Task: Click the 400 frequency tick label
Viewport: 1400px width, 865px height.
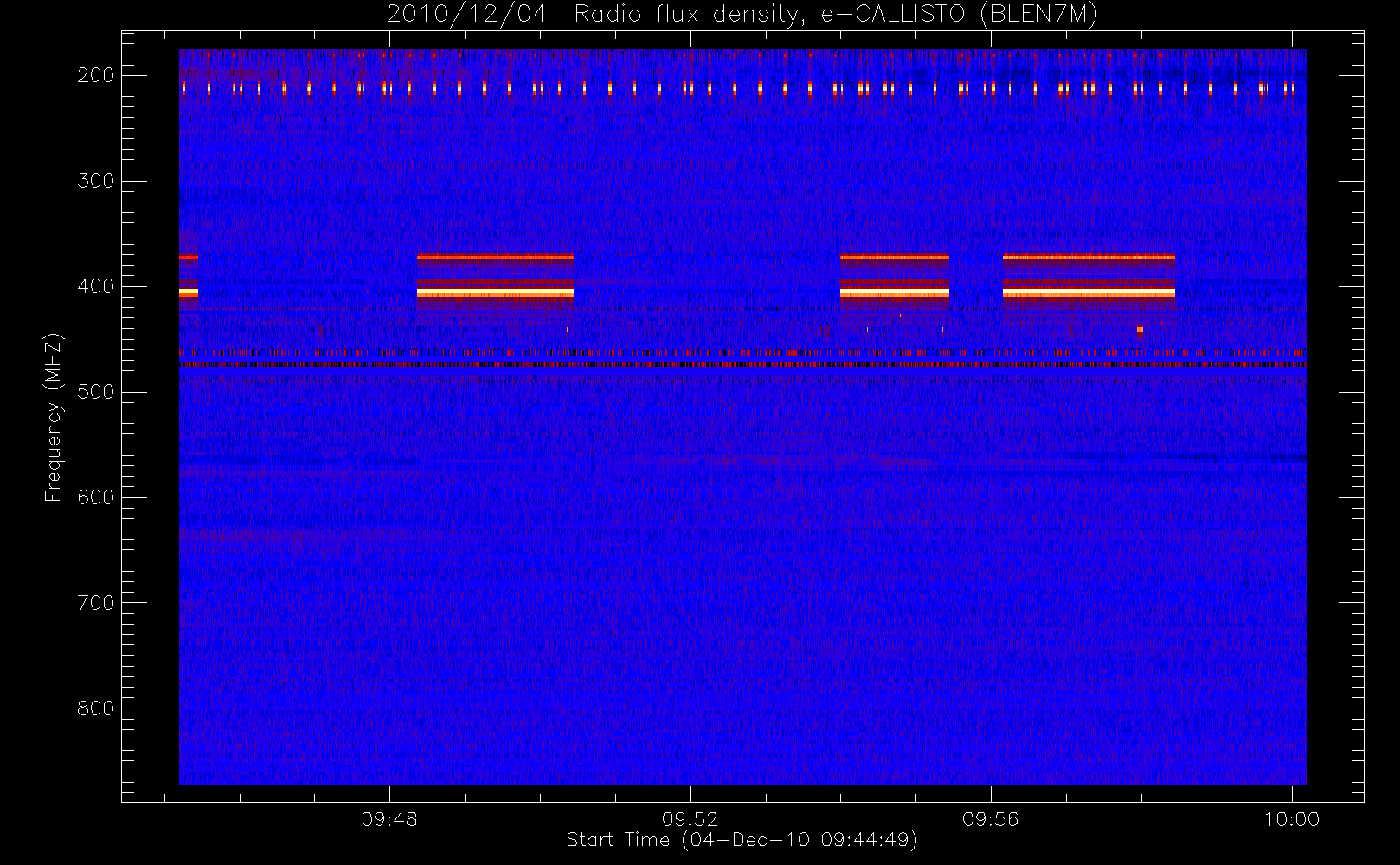Action: (96, 286)
